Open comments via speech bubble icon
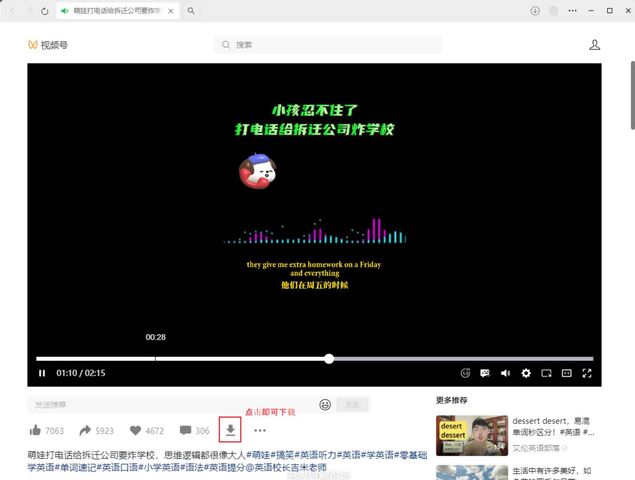The image size is (635, 480). [185, 431]
